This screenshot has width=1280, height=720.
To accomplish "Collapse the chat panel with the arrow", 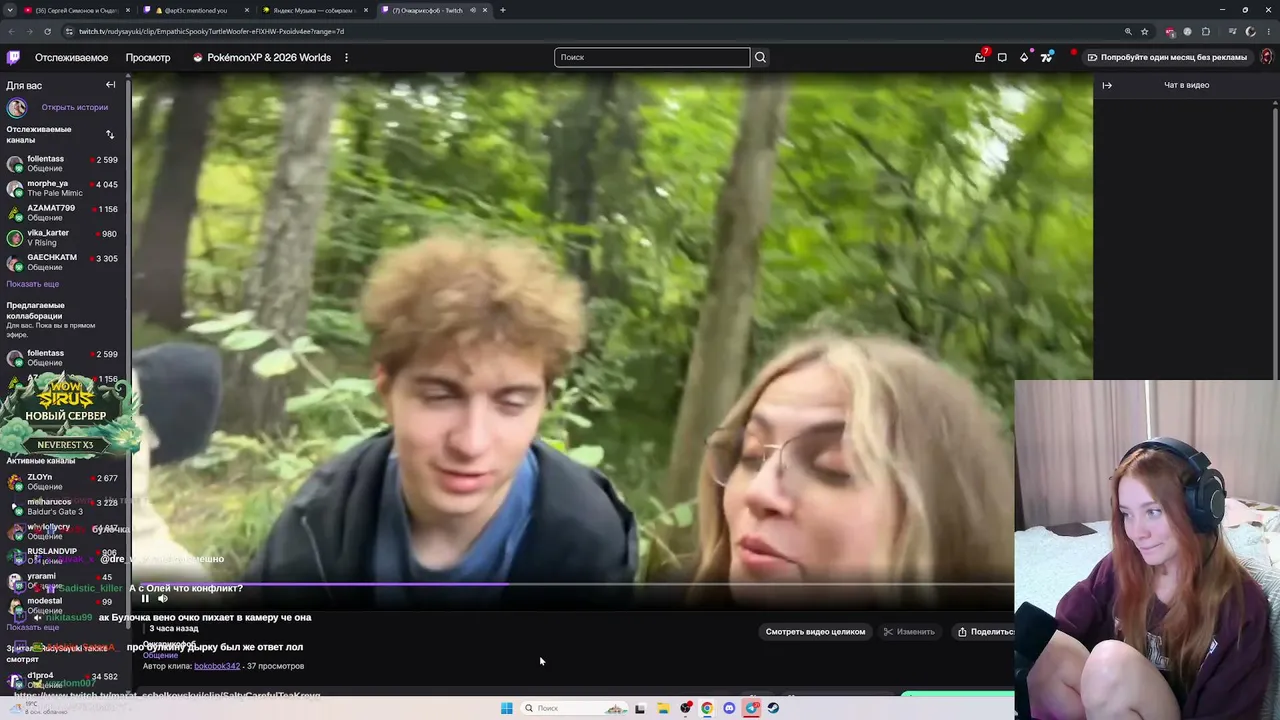I will 1107,85.
